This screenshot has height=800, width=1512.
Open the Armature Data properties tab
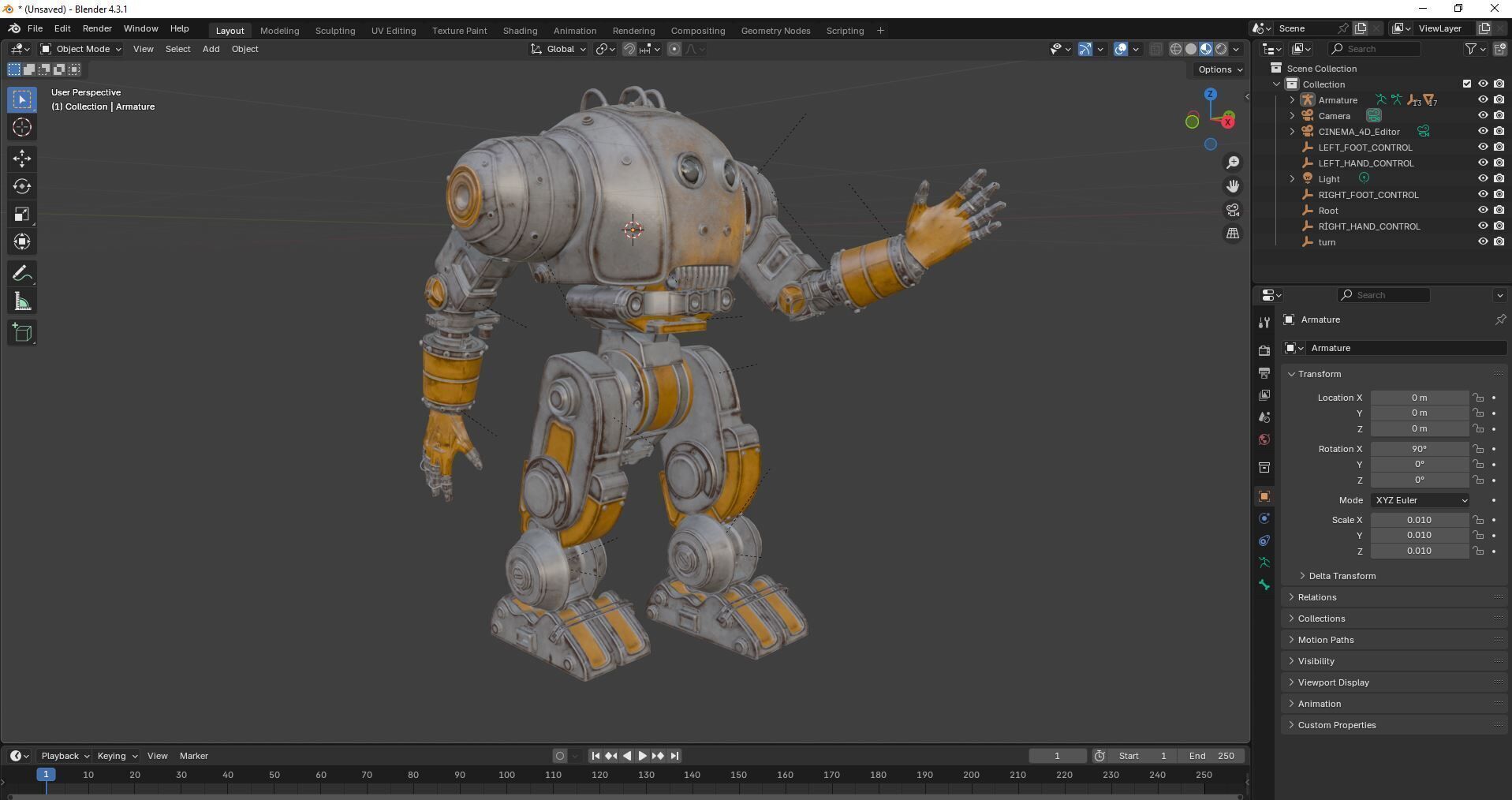pos(1264,563)
